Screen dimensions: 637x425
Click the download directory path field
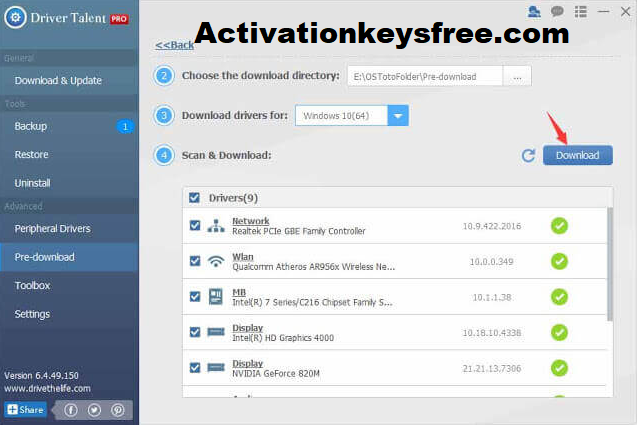click(x=425, y=76)
